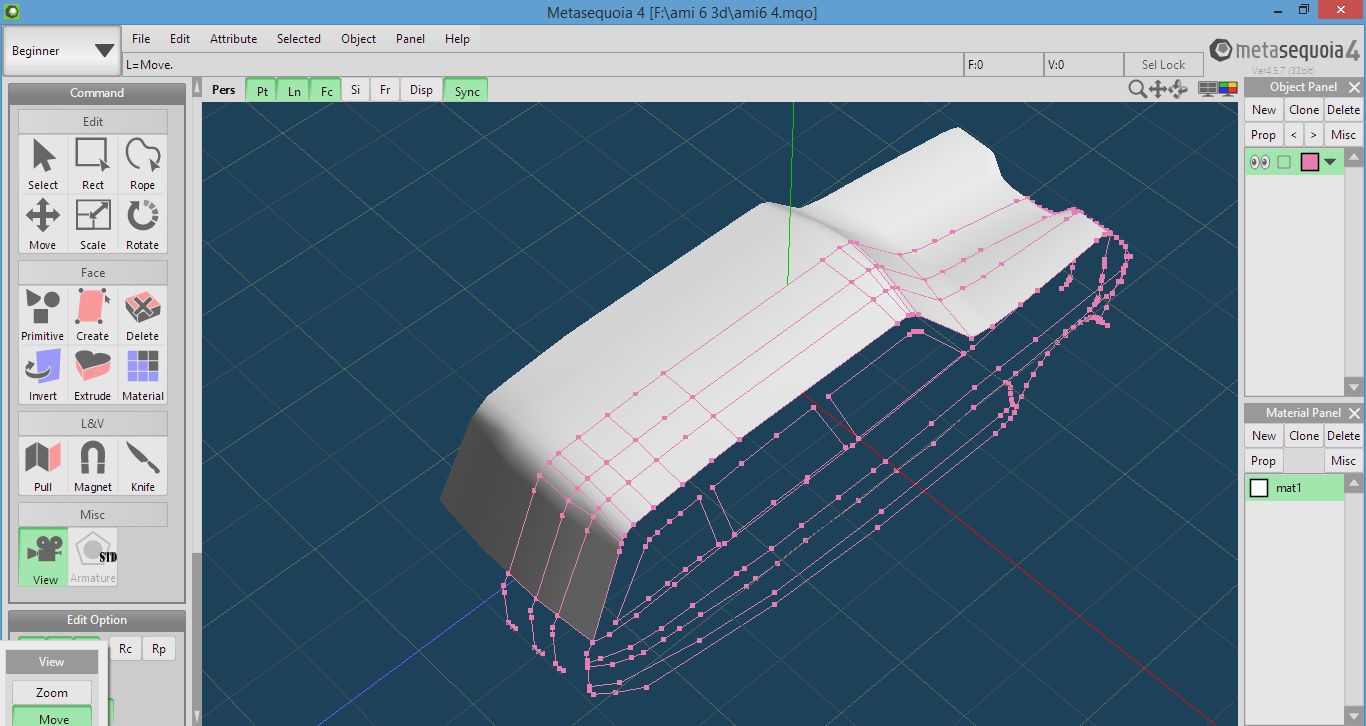Toggle the Pt point display button
The width and height of the screenshot is (1366, 726).
(262, 90)
